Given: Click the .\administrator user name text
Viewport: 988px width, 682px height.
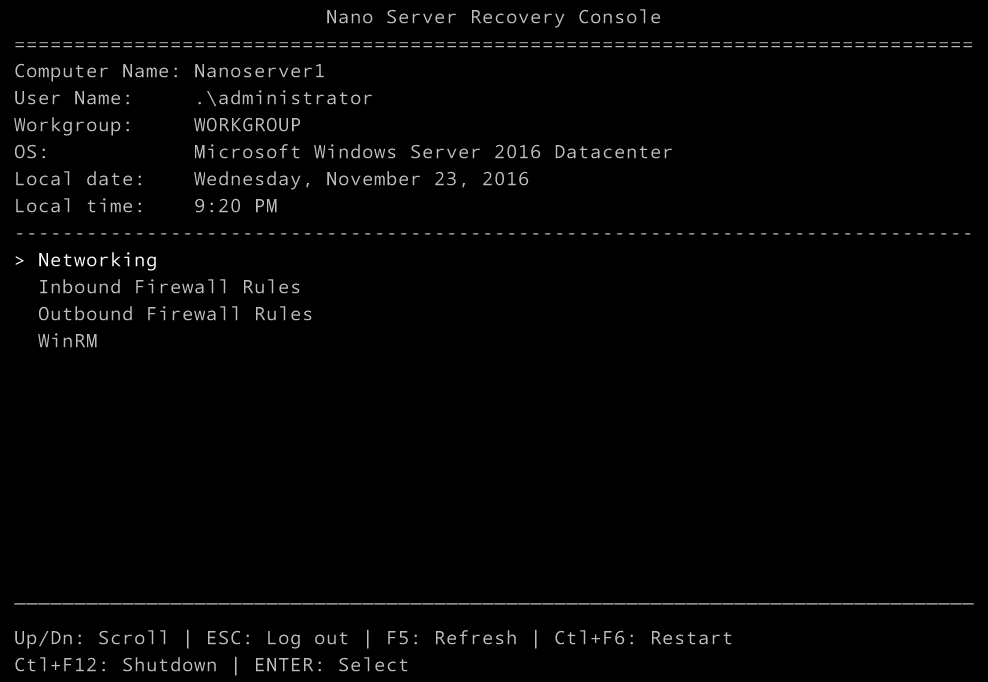Looking at the screenshot, I should pos(282,98).
